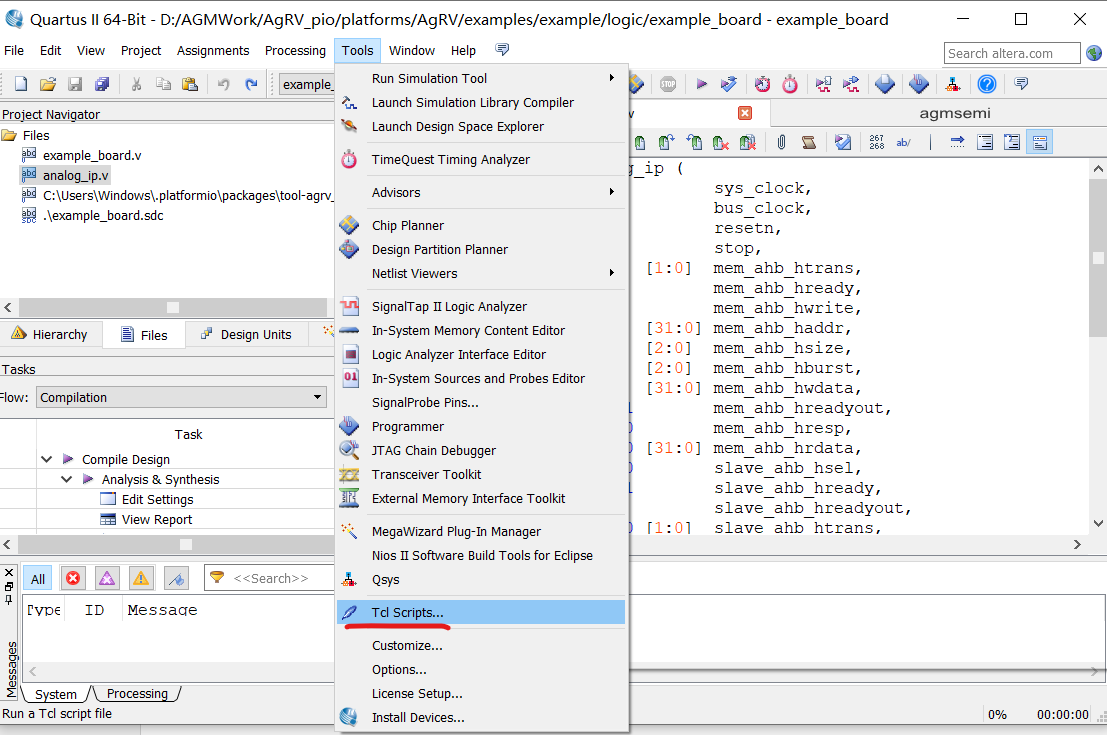
Task: Click the Start Compilation purple play icon
Action: 701,84
